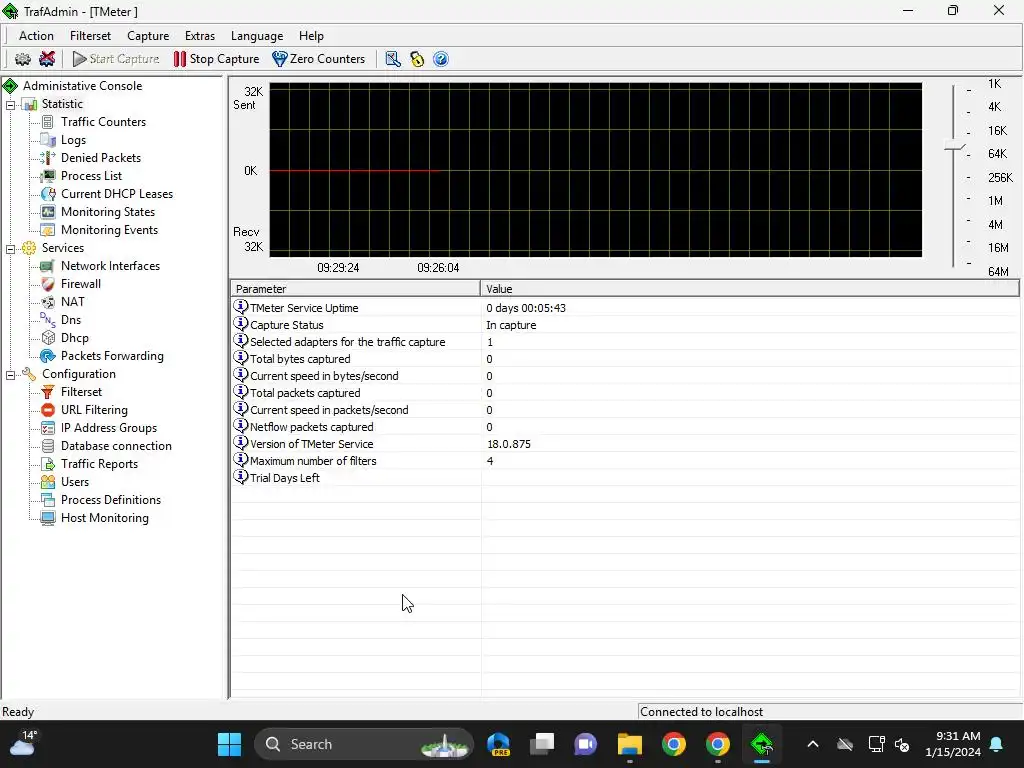
Task: Select the Current DHCP Leases icon
Action: tap(48, 194)
